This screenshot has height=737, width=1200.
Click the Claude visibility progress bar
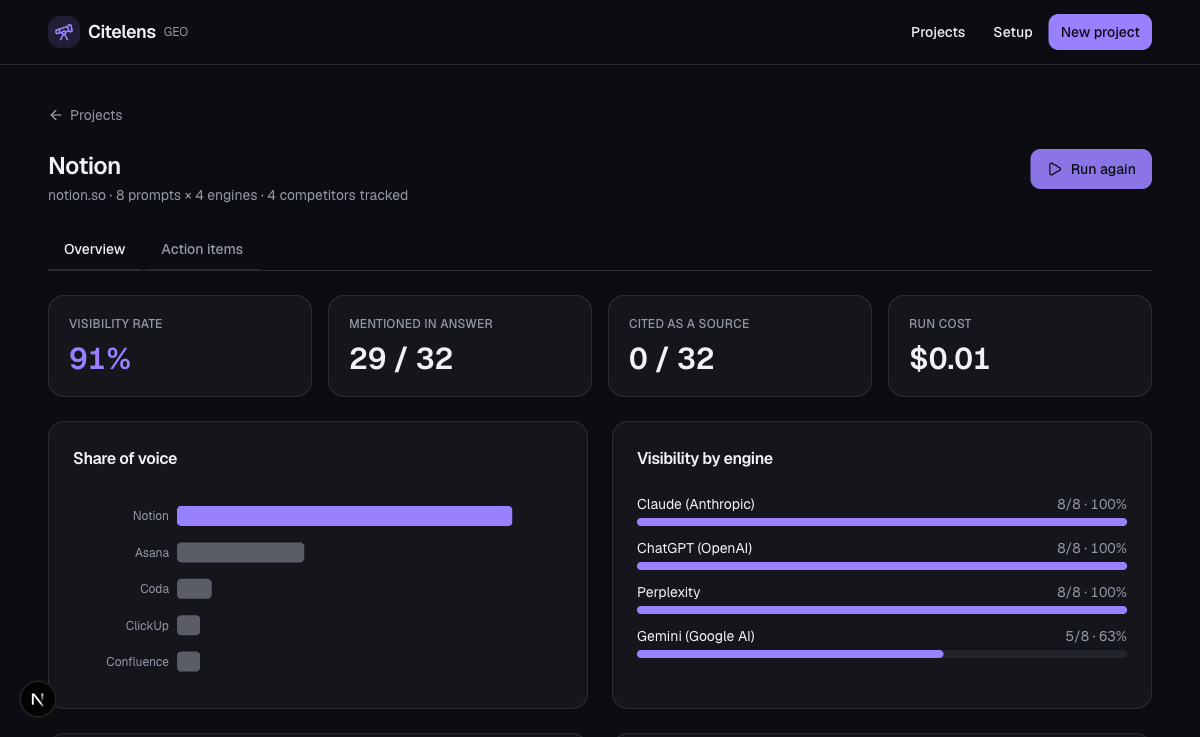[x=882, y=522]
